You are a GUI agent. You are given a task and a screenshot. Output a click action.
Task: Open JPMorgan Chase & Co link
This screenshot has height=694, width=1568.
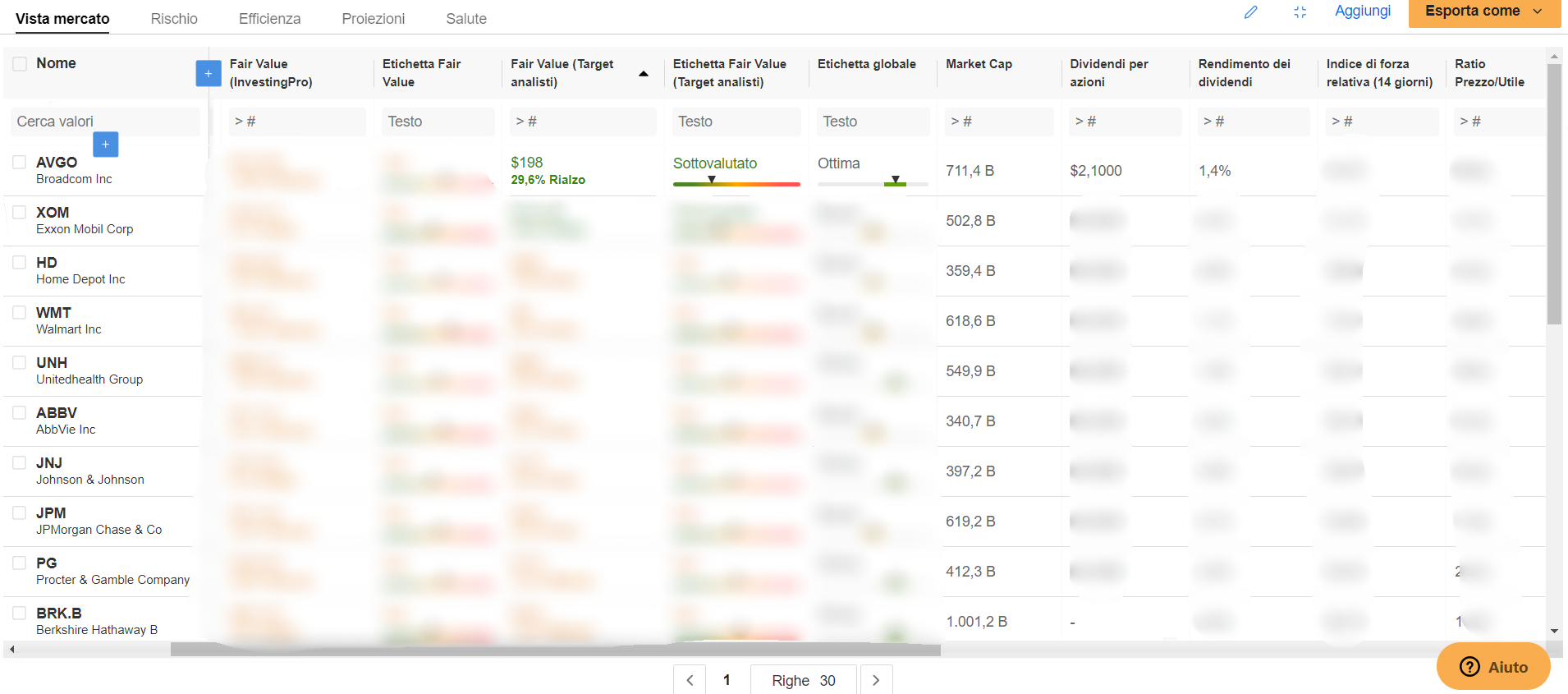pyautogui.click(x=99, y=530)
